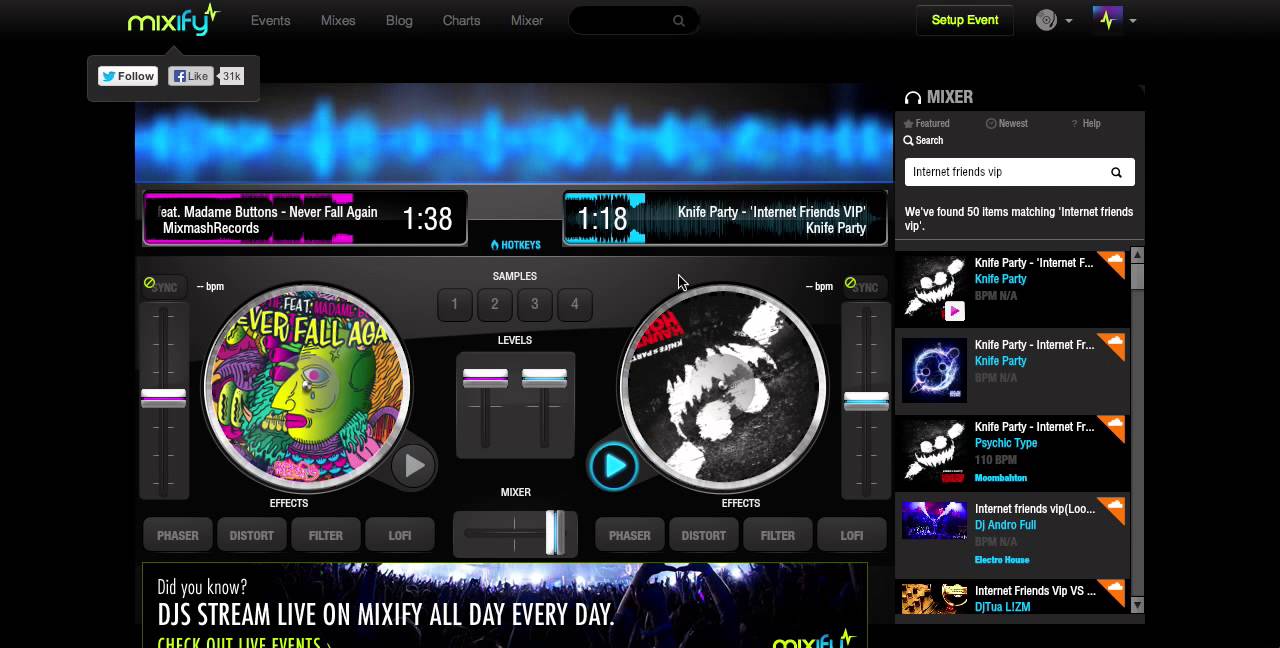The height and width of the screenshot is (648, 1280).
Task: Open the Mixer page in navigation
Action: pos(527,20)
